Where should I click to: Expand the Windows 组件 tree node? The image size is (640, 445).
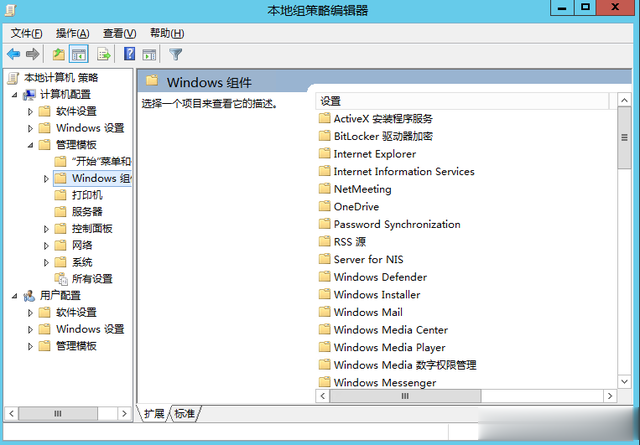pyautogui.click(x=46, y=179)
